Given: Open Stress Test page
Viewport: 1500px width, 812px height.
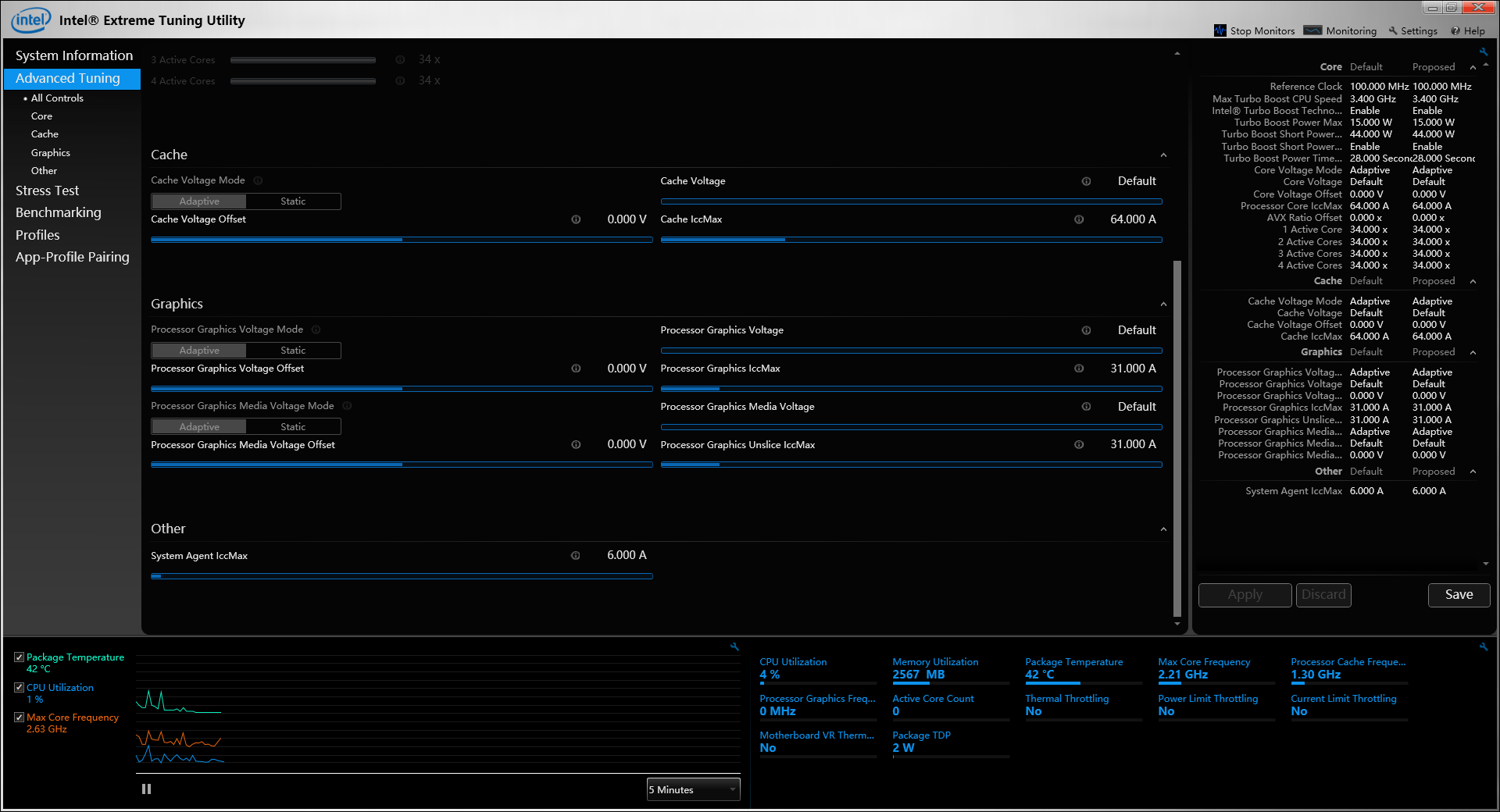Looking at the screenshot, I should click(47, 191).
